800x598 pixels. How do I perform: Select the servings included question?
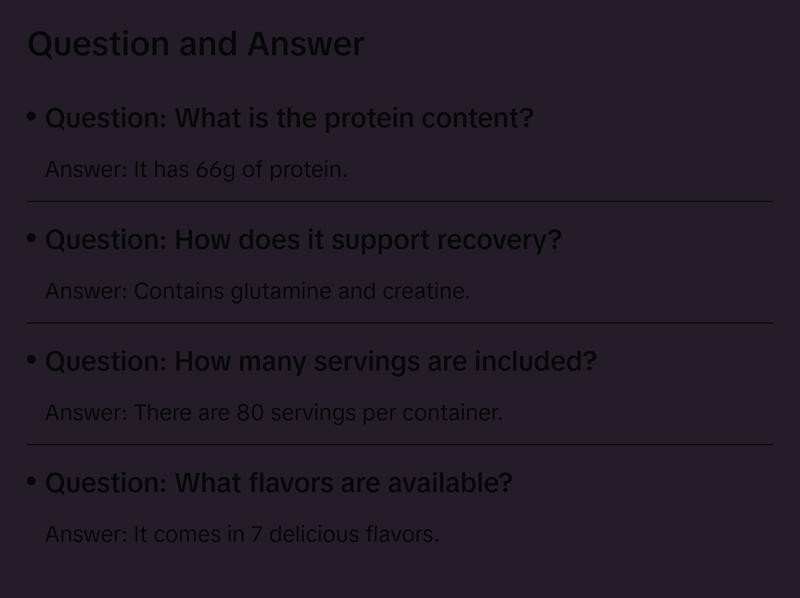pos(320,361)
